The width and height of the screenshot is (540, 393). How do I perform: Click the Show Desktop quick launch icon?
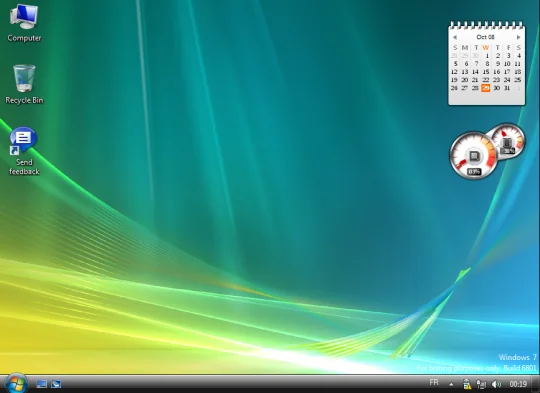pos(42,384)
